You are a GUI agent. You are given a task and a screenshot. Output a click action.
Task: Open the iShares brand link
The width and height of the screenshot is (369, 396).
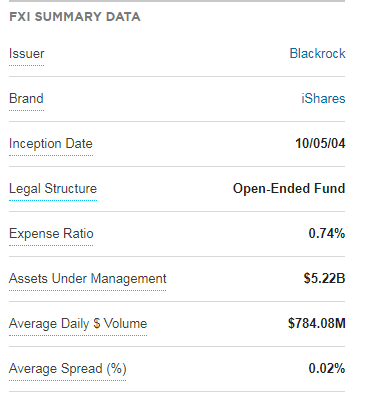pyautogui.click(x=323, y=99)
